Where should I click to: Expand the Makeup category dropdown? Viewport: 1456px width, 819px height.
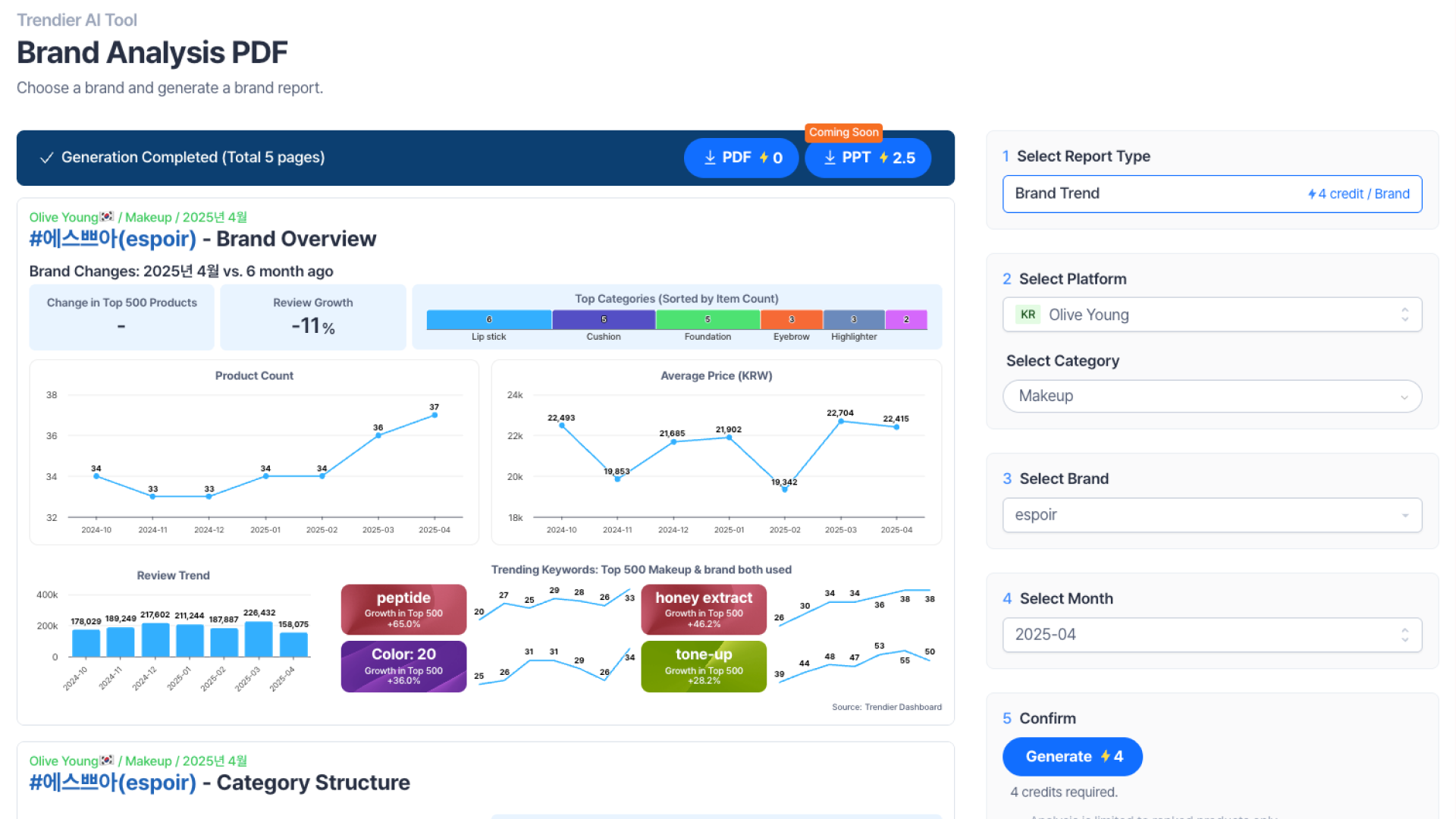1212,396
